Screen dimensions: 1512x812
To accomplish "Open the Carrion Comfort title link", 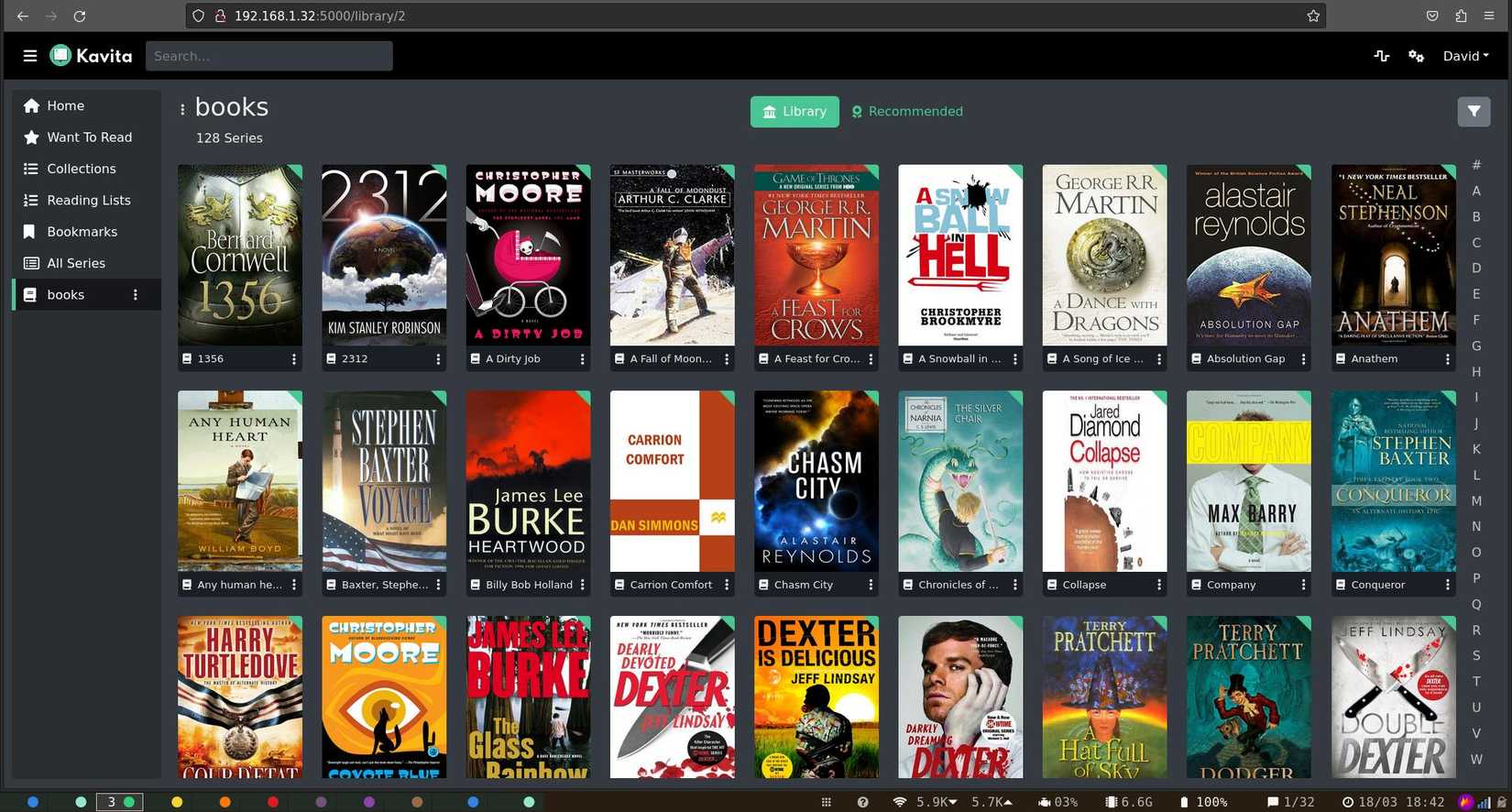I will pos(671,585).
